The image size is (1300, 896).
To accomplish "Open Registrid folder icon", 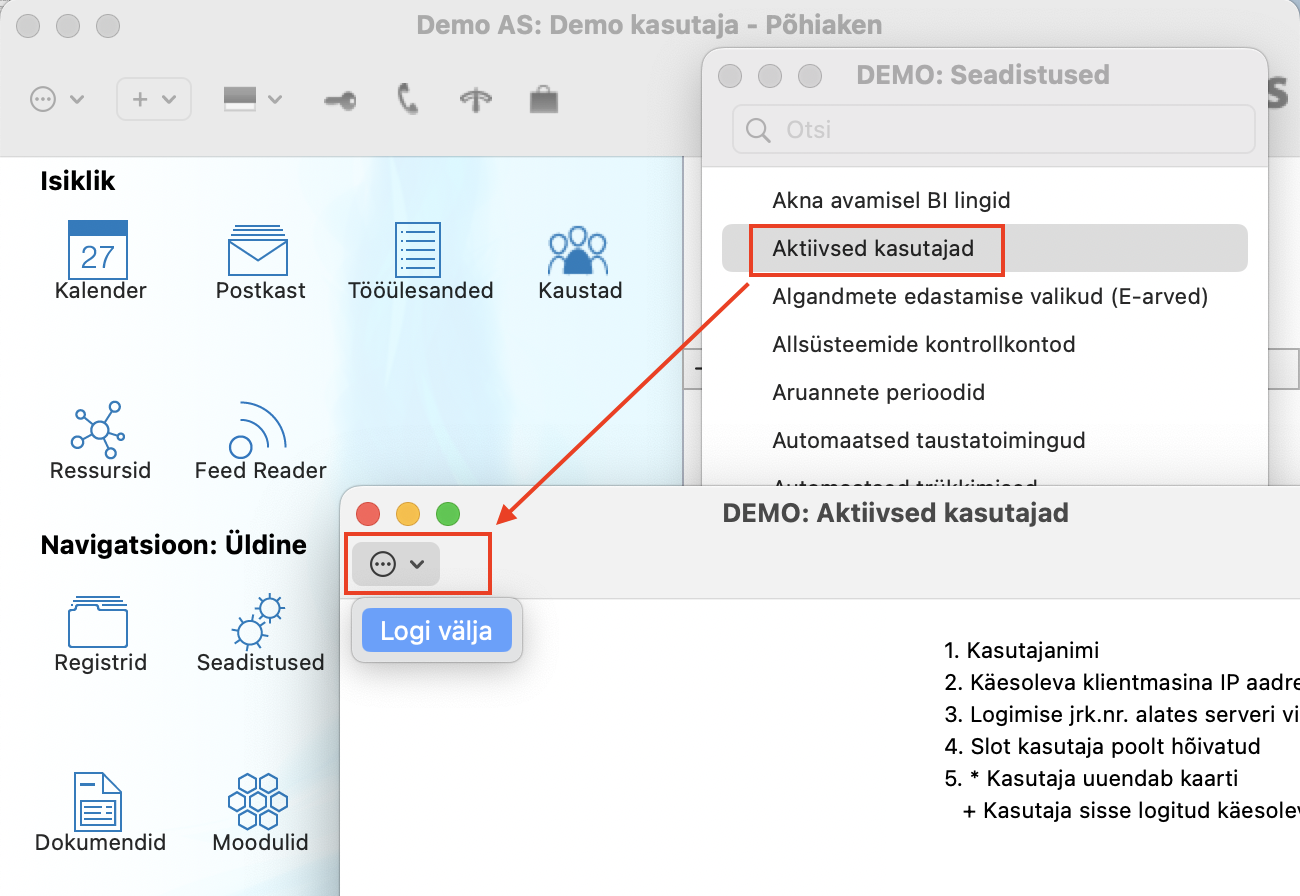I will click(x=98, y=622).
